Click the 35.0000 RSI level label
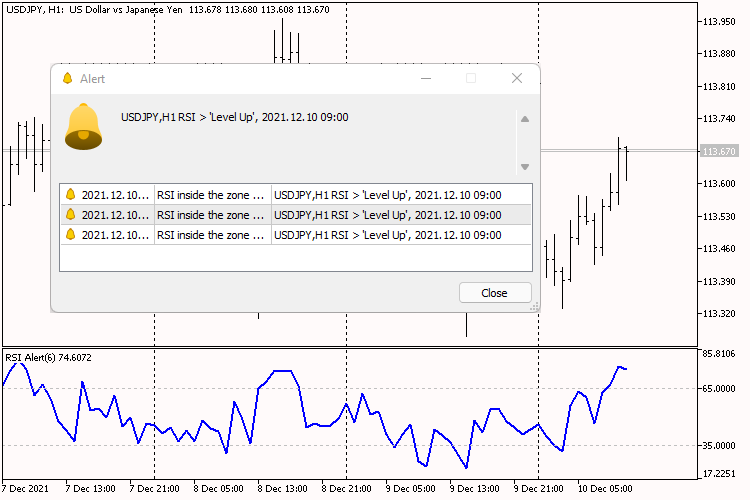Viewport: 750px width, 500px height. click(x=719, y=445)
